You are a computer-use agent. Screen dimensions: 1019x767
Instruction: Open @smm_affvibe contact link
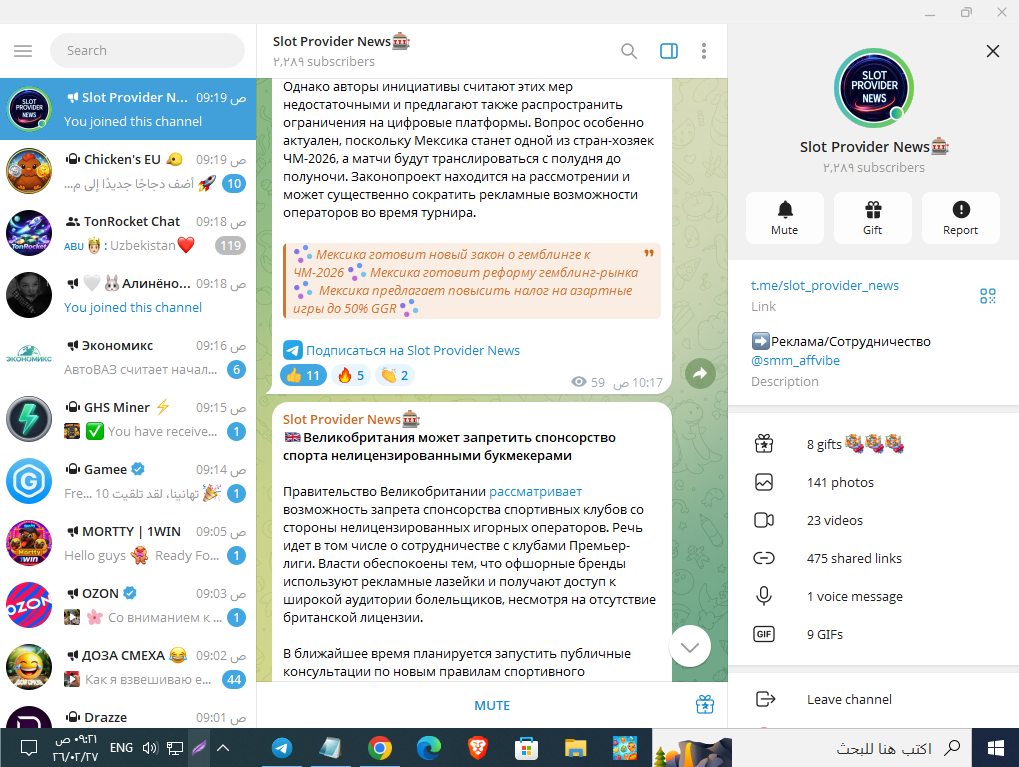(795, 360)
